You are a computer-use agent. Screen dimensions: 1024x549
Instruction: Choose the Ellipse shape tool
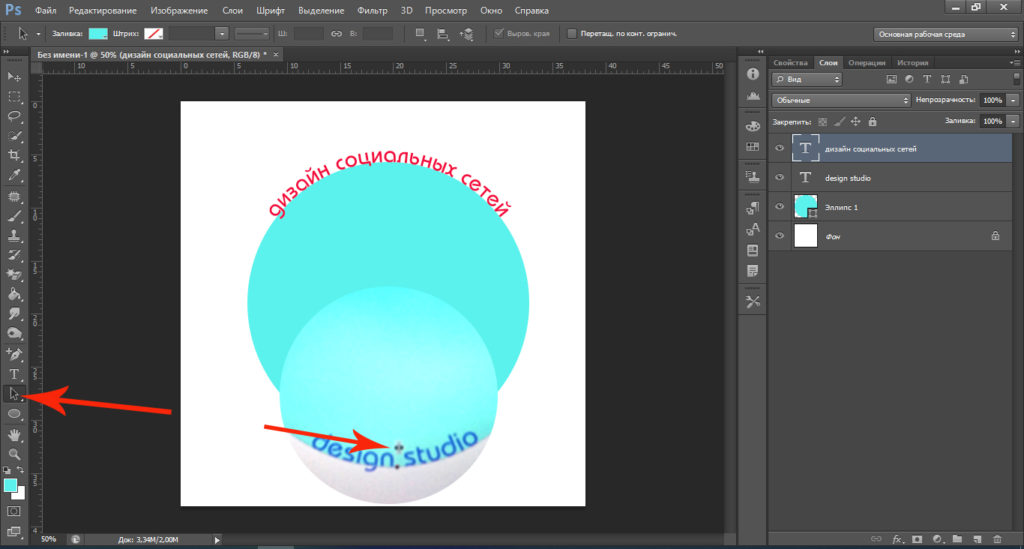pos(15,413)
